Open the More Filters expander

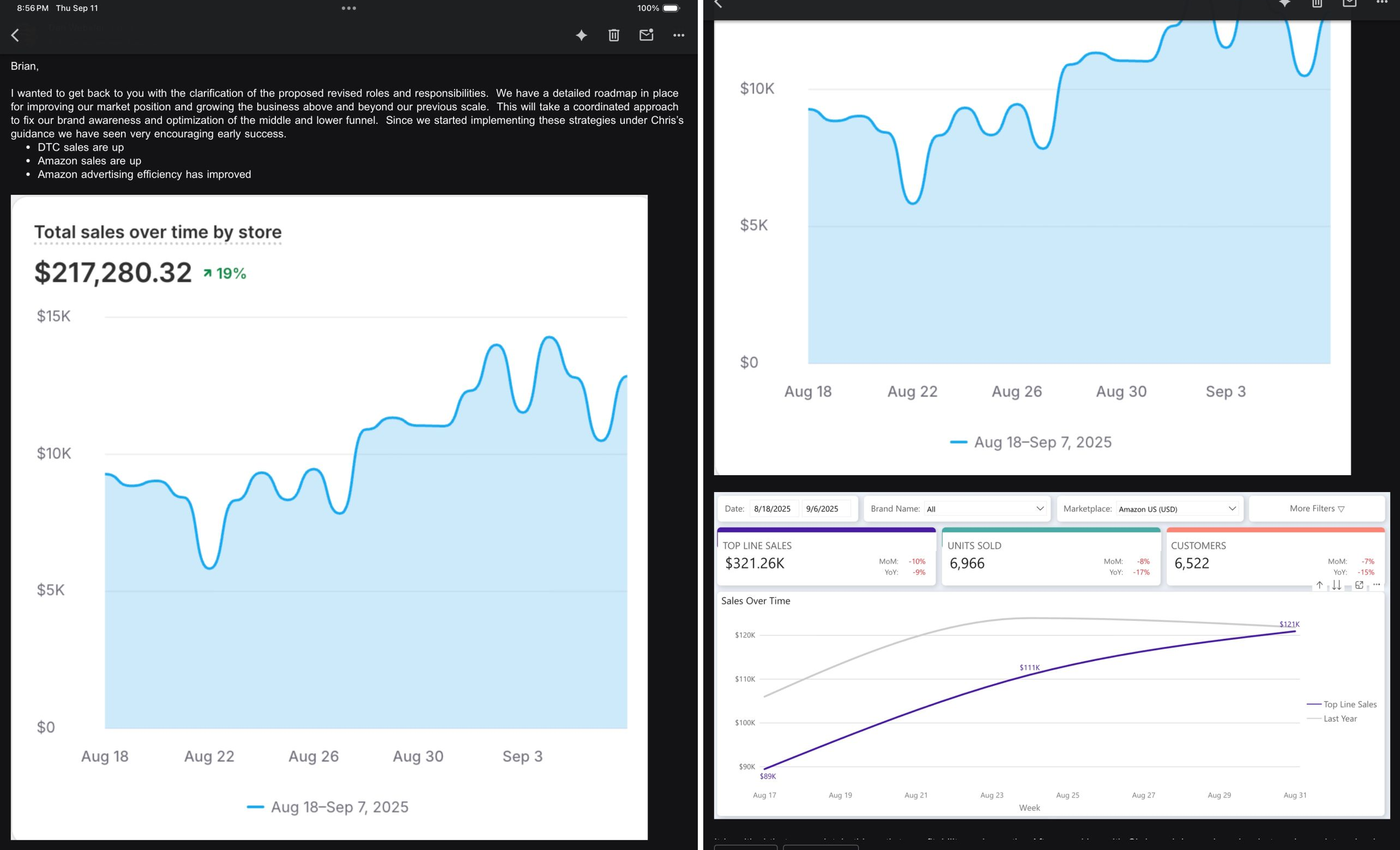pyautogui.click(x=1317, y=509)
